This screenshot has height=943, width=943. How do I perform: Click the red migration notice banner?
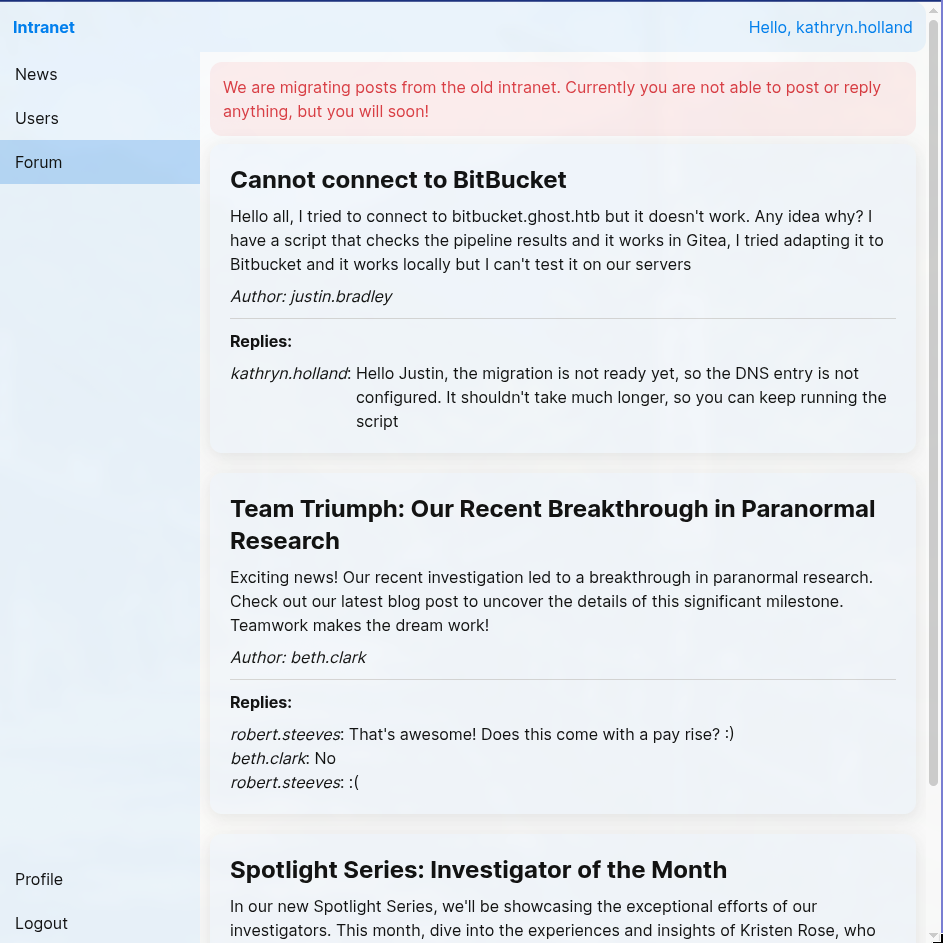(x=562, y=99)
